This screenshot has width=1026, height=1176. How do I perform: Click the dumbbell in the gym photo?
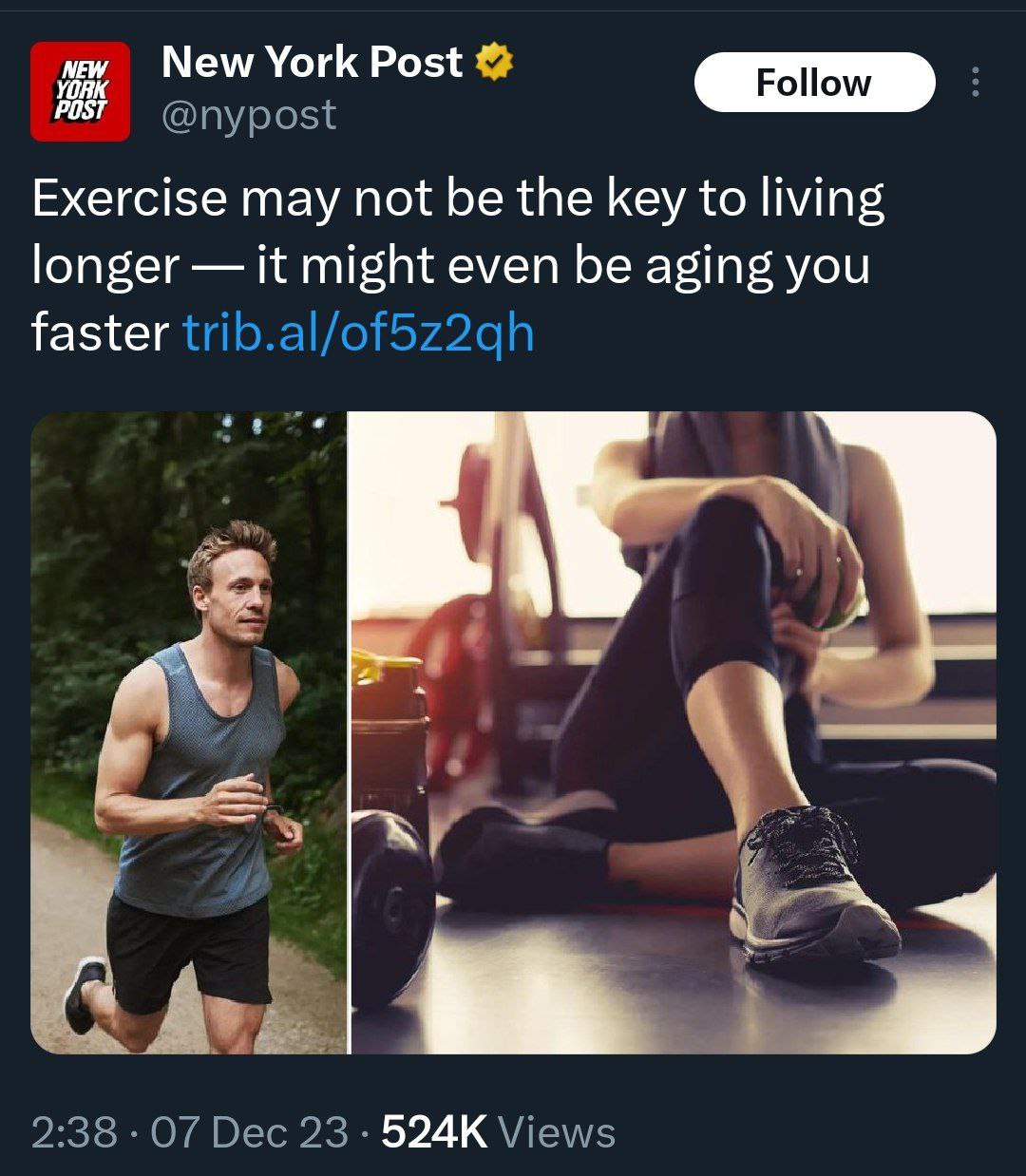(x=392, y=905)
